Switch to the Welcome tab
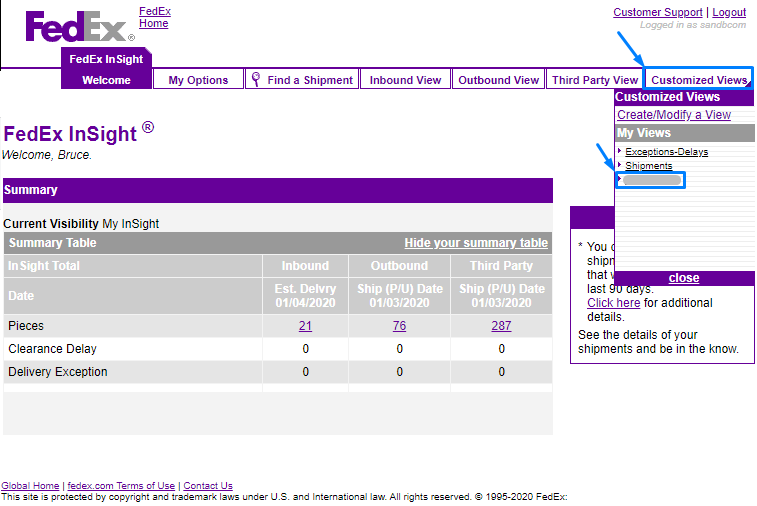 coord(106,80)
